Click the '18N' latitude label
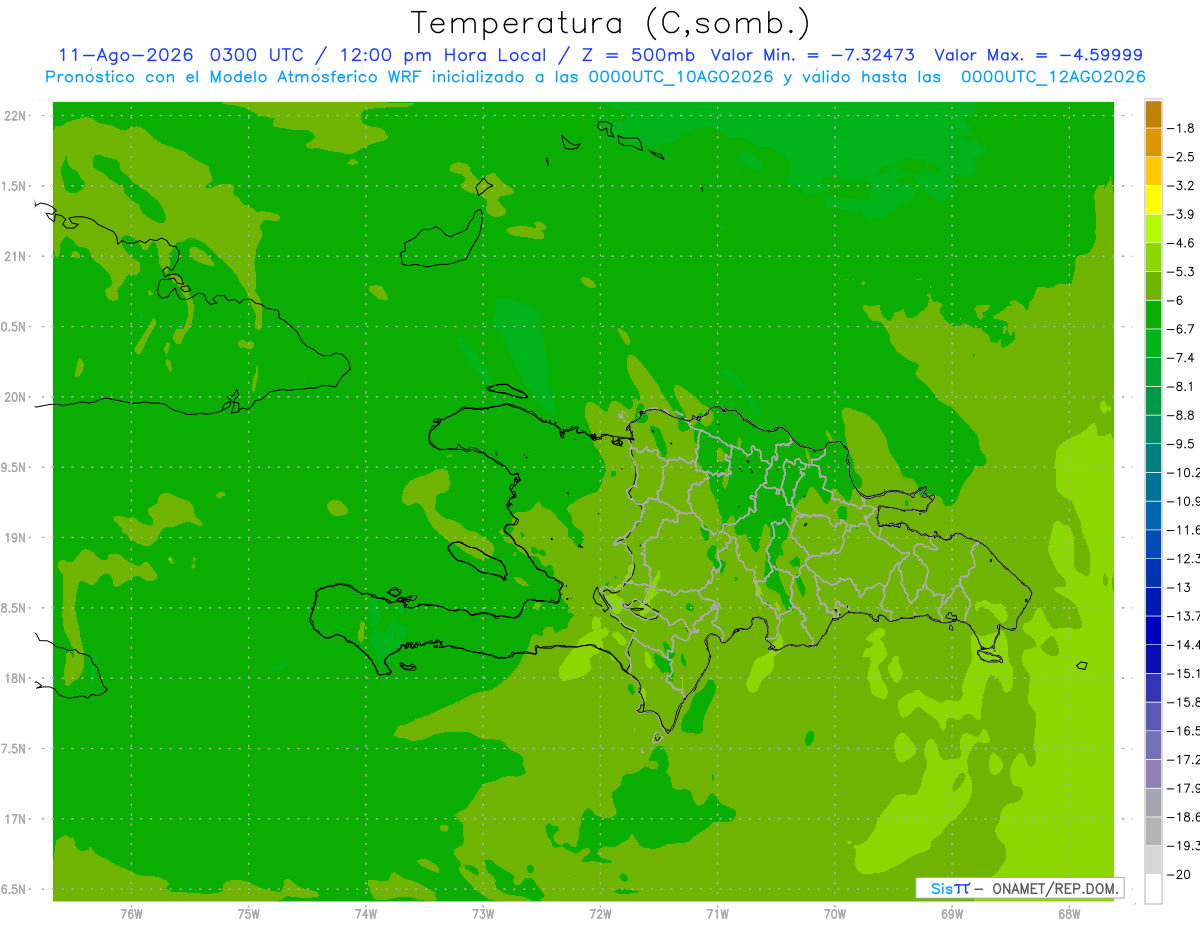 click(17, 678)
